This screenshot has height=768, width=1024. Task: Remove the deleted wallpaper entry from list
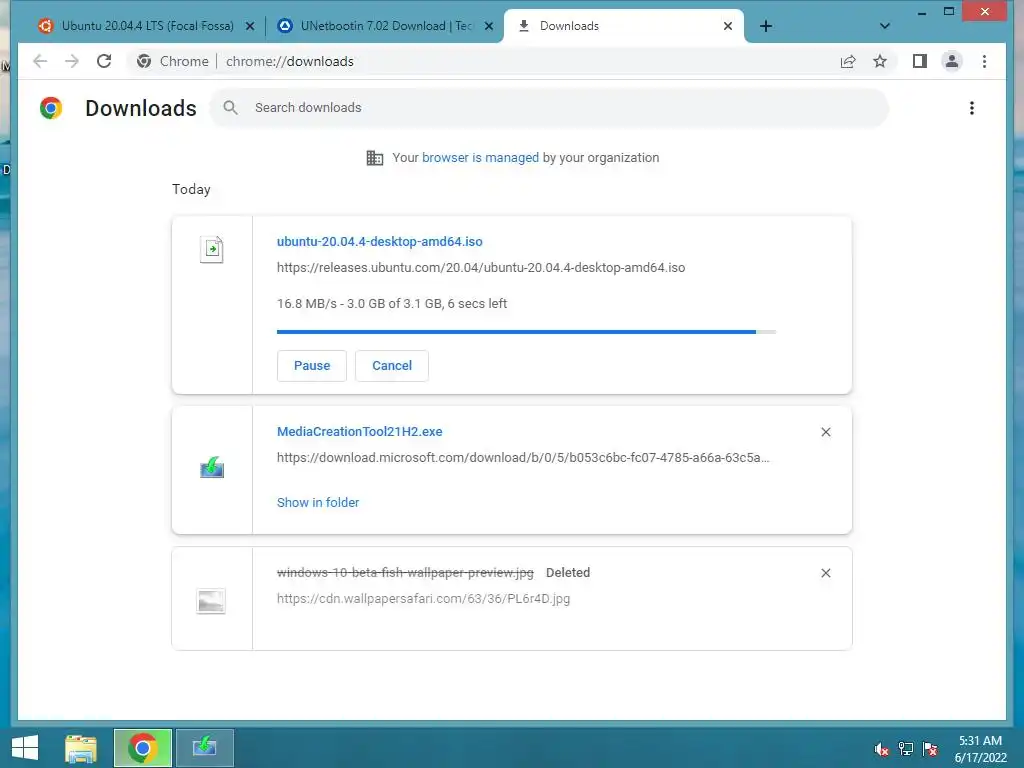pos(825,573)
